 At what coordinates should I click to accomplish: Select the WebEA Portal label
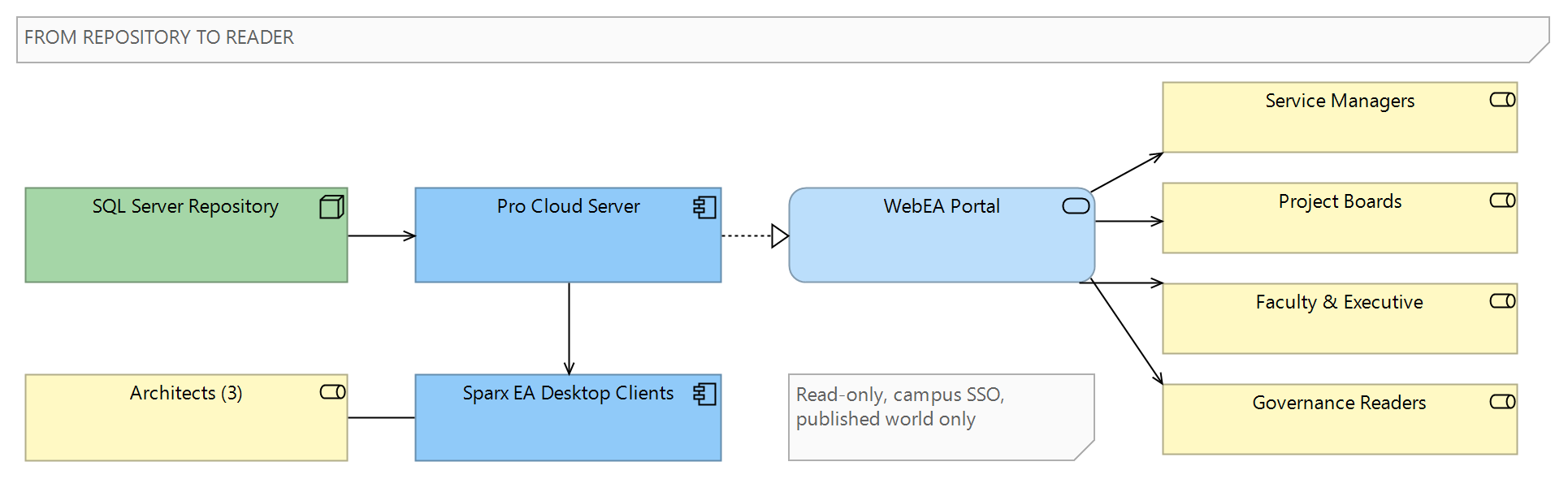tap(942, 206)
